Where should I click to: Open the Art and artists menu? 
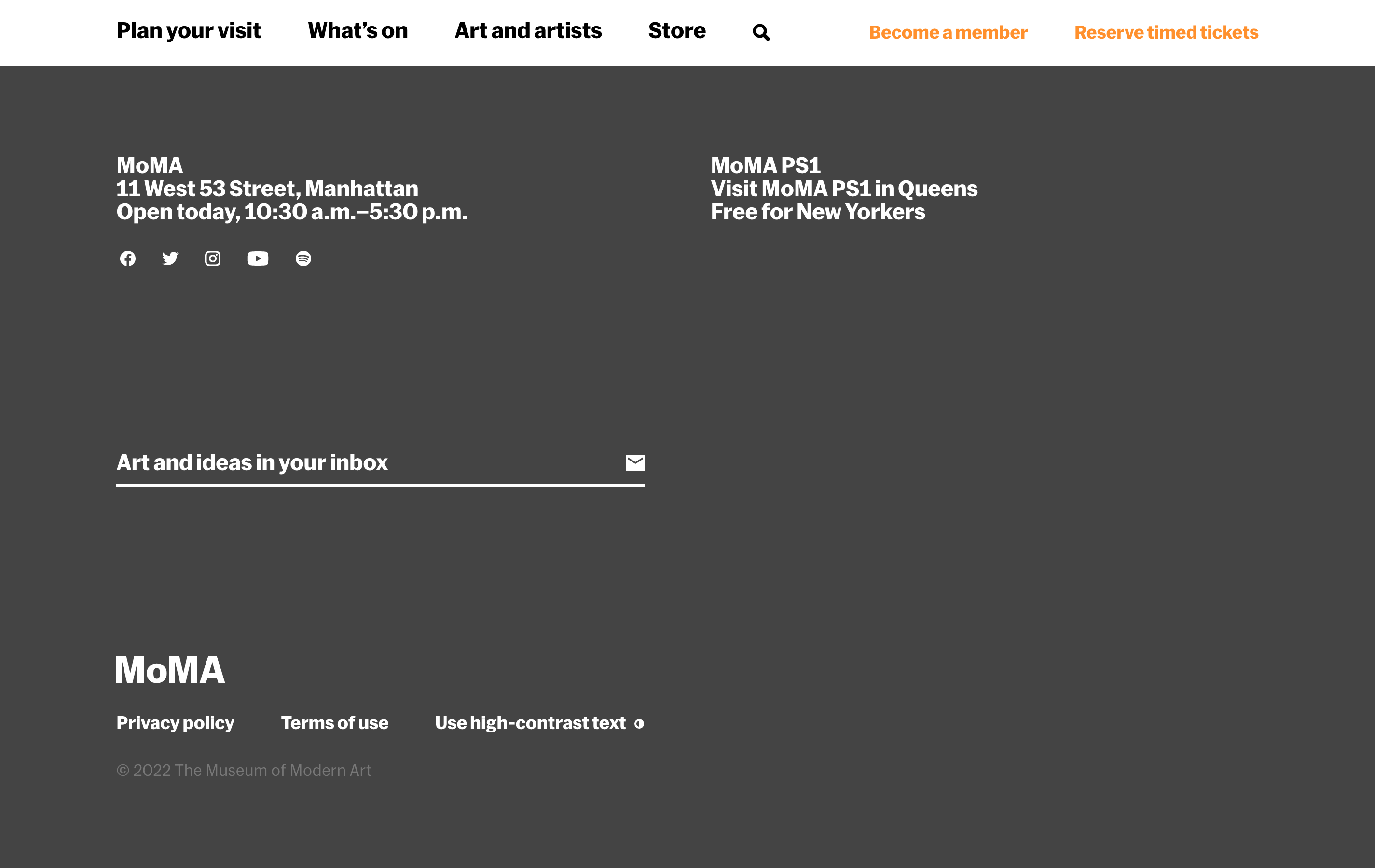[x=528, y=31]
